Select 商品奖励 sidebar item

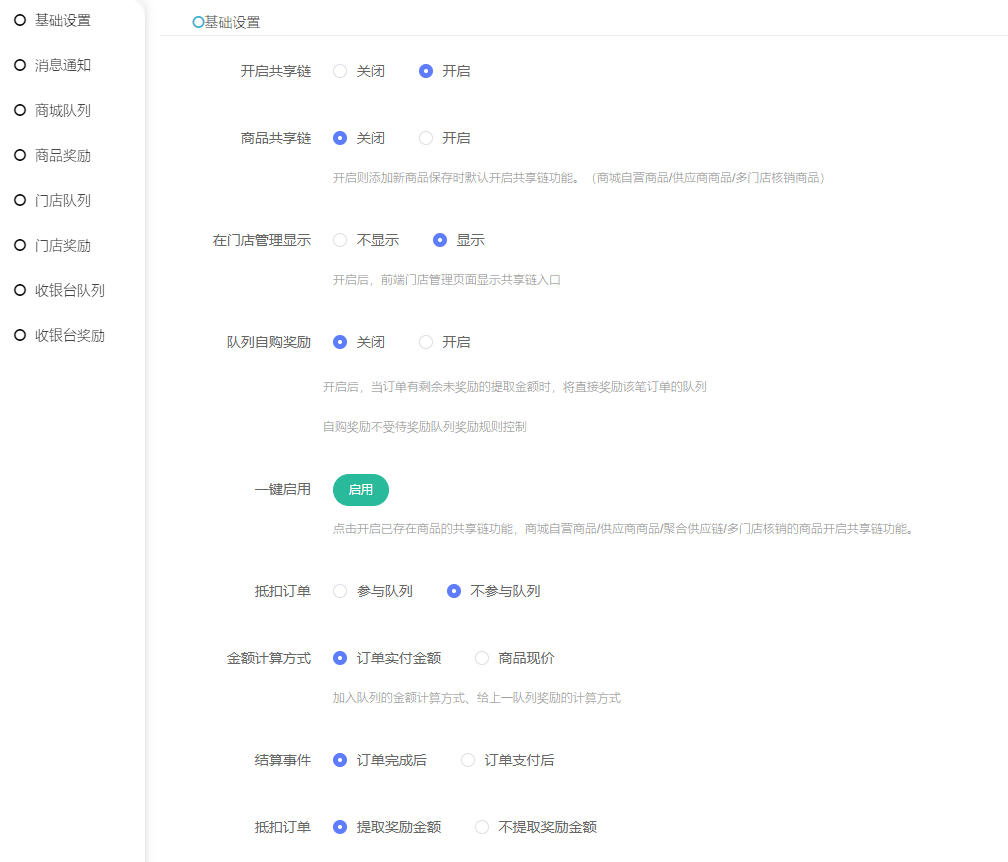[62, 155]
